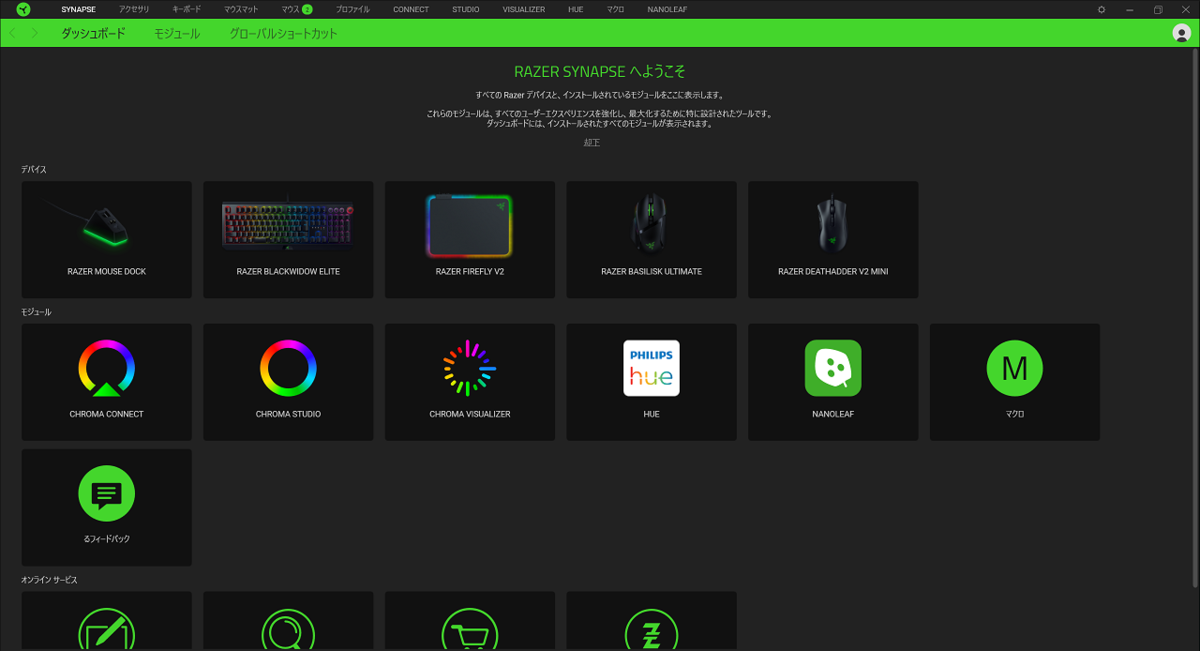This screenshot has height=651, width=1200.
Task: Open the NANOLEAF top tab
Action: click(667, 9)
